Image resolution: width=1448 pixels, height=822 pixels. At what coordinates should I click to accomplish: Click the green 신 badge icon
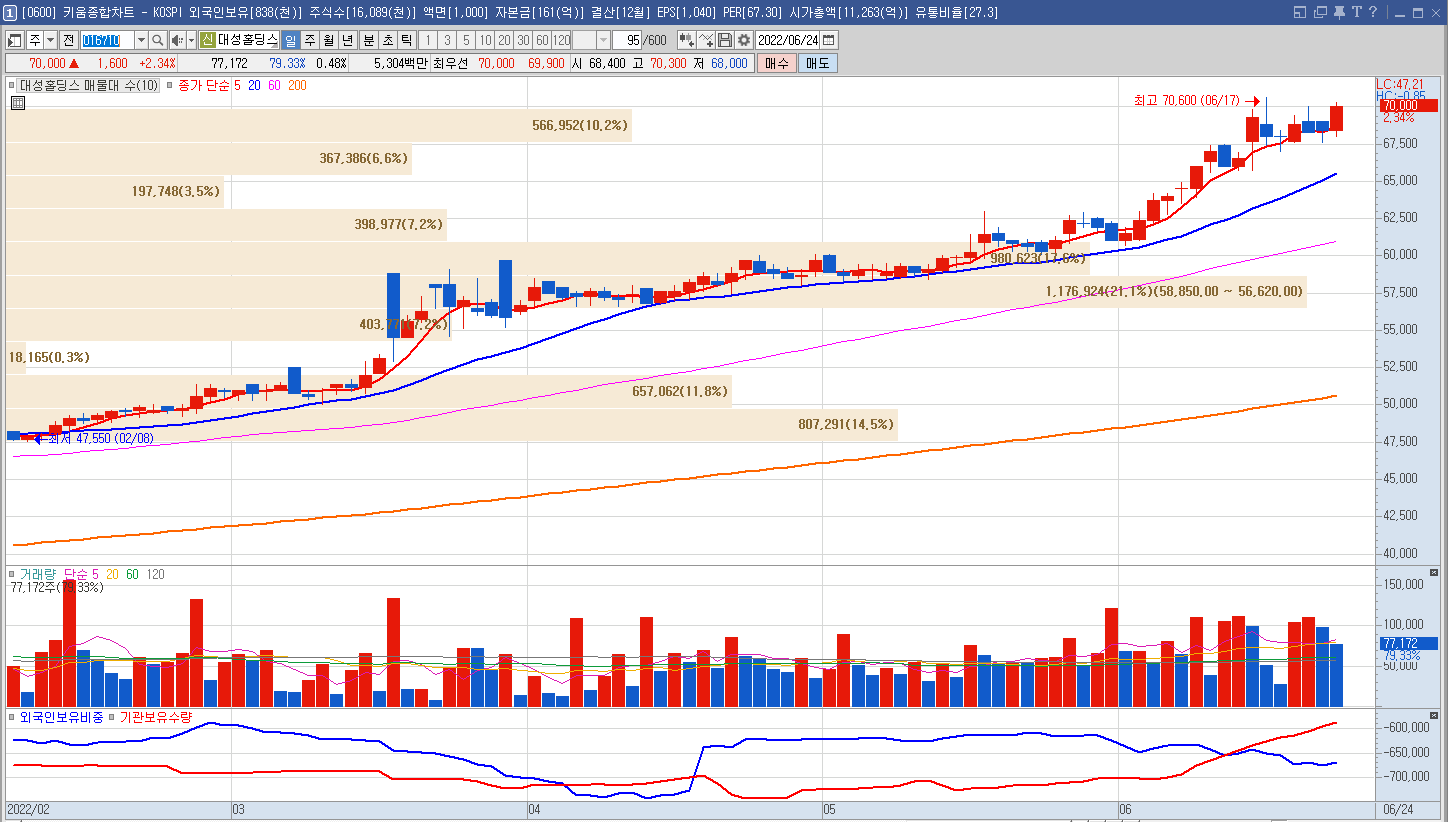(207, 40)
